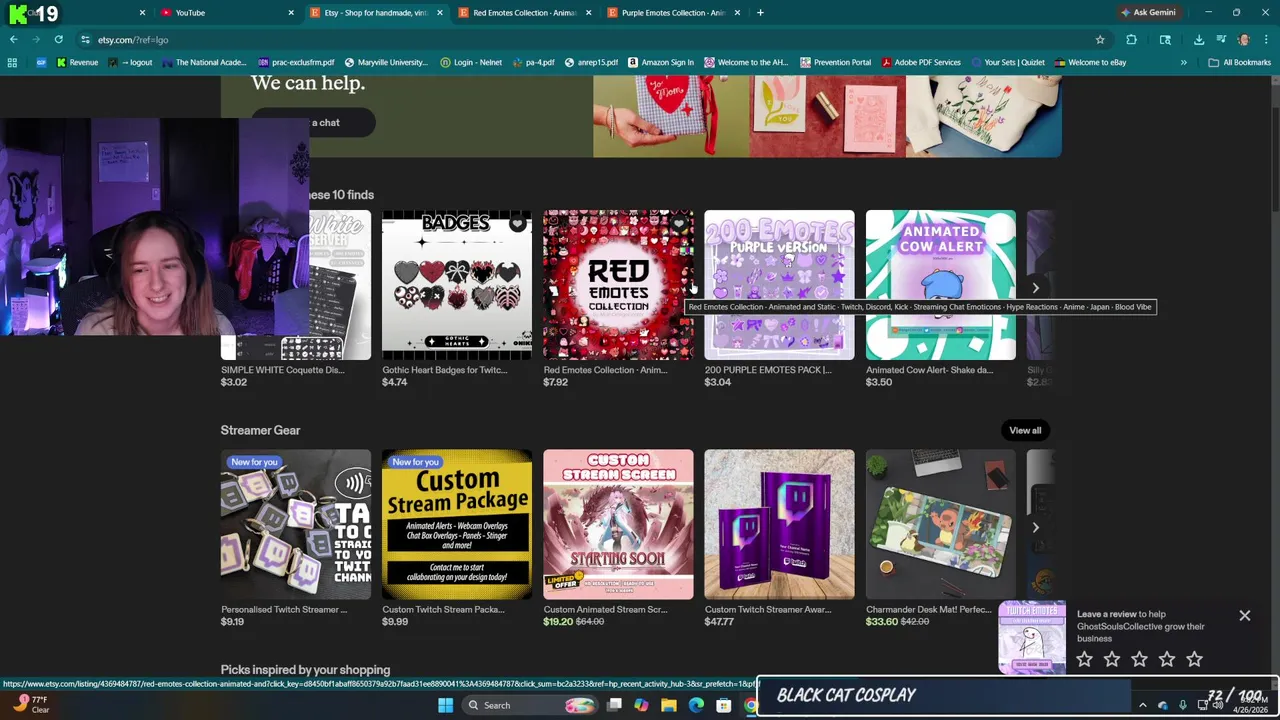Reload the Etsy page
This screenshot has height=720, width=1280.
pyautogui.click(x=58, y=40)
